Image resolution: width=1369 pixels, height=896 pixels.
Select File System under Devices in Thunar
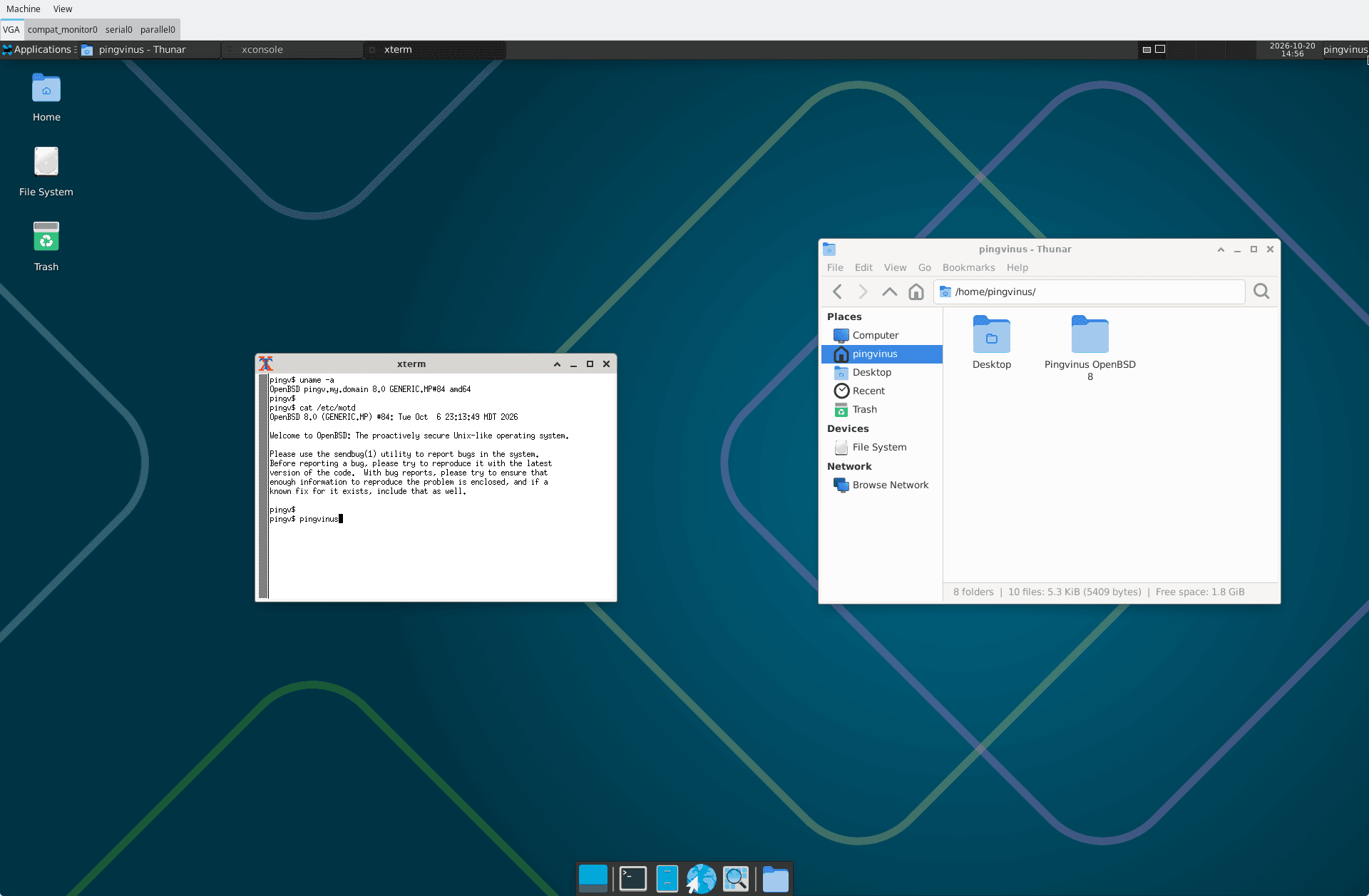tap(882, 447)
